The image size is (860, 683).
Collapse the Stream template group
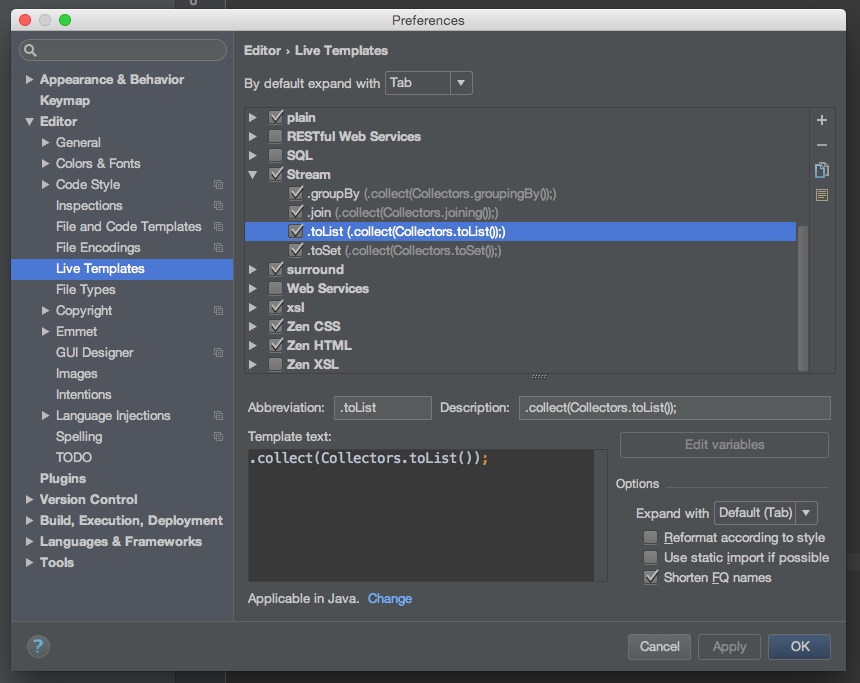point(253,174)
